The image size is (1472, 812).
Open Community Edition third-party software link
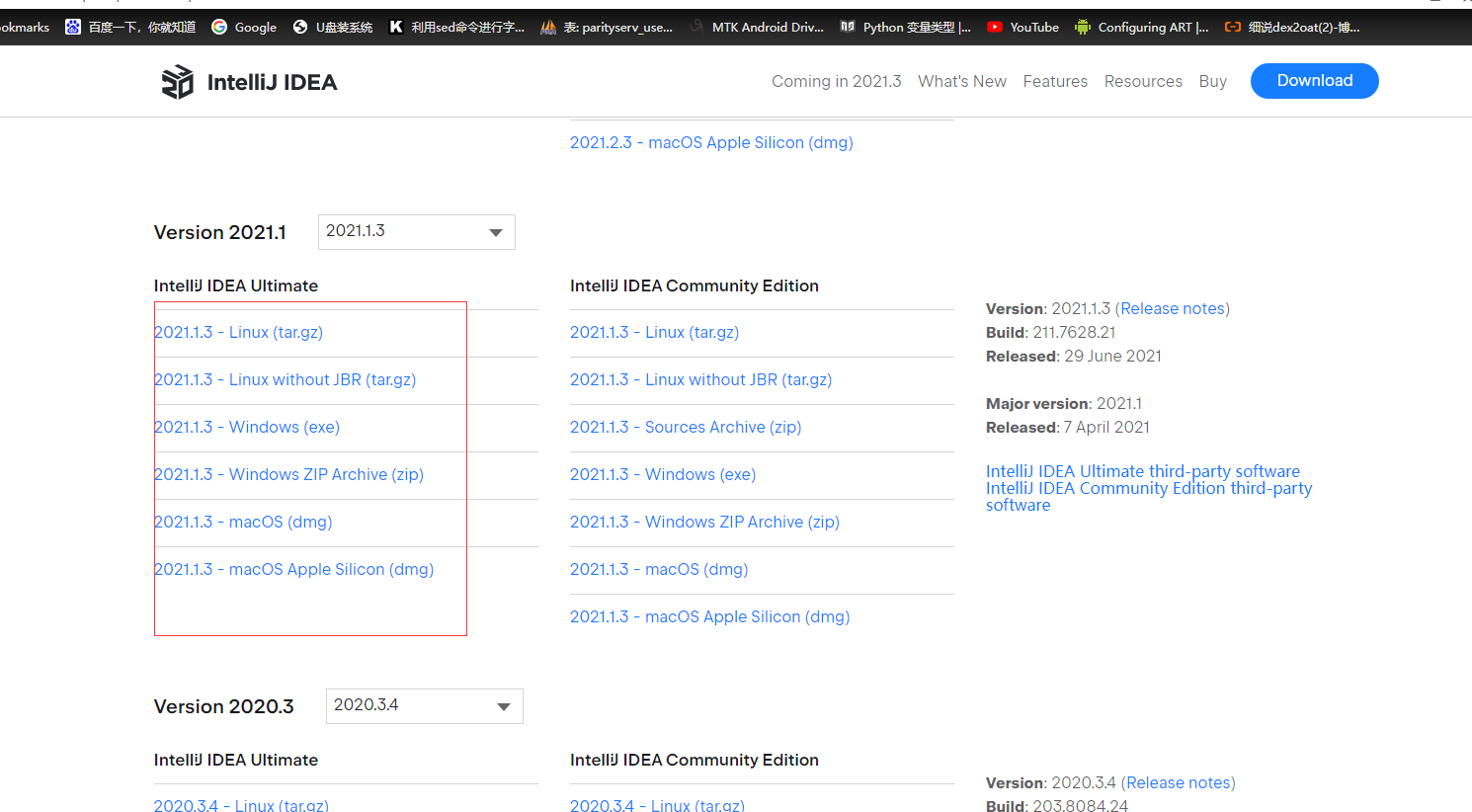pos(1149,496)
